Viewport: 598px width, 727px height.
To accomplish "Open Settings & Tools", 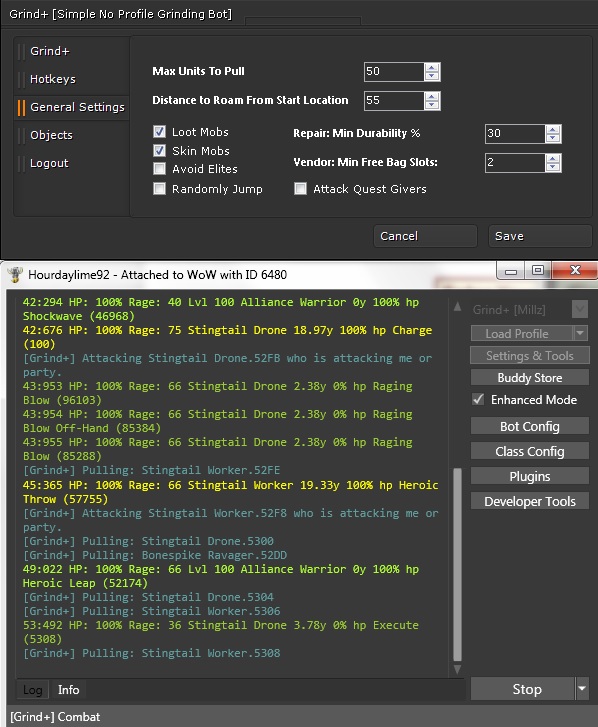I will point(530,356).
